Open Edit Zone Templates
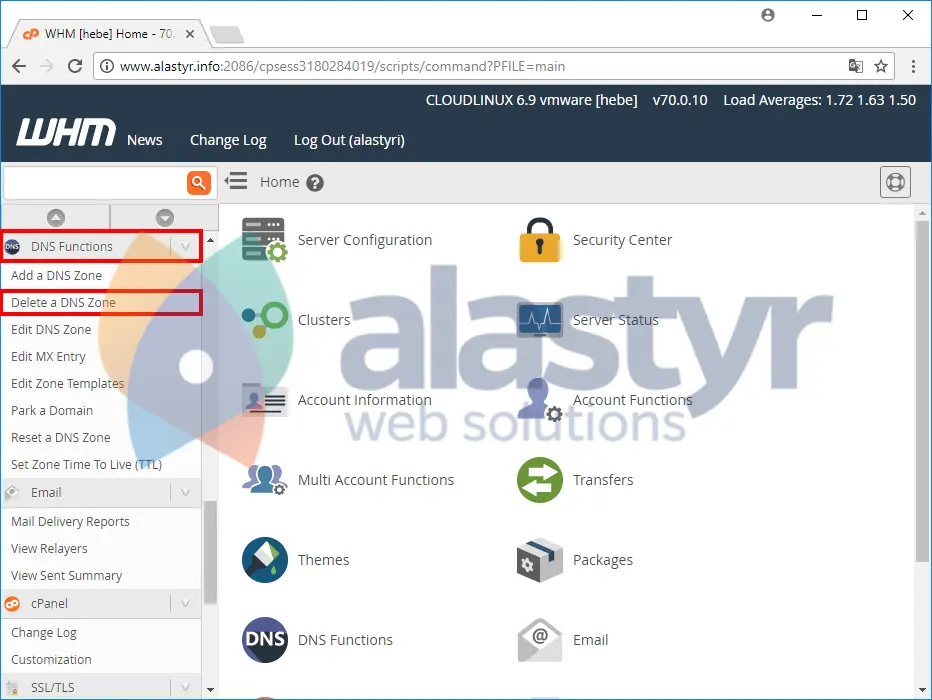Viewport: 932px width, 700px height. (x=67, y=384)
